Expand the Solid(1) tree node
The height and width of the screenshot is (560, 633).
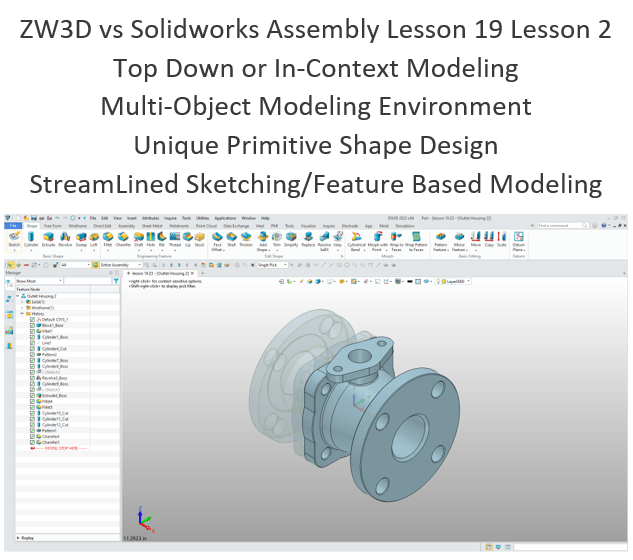[22, 301]
